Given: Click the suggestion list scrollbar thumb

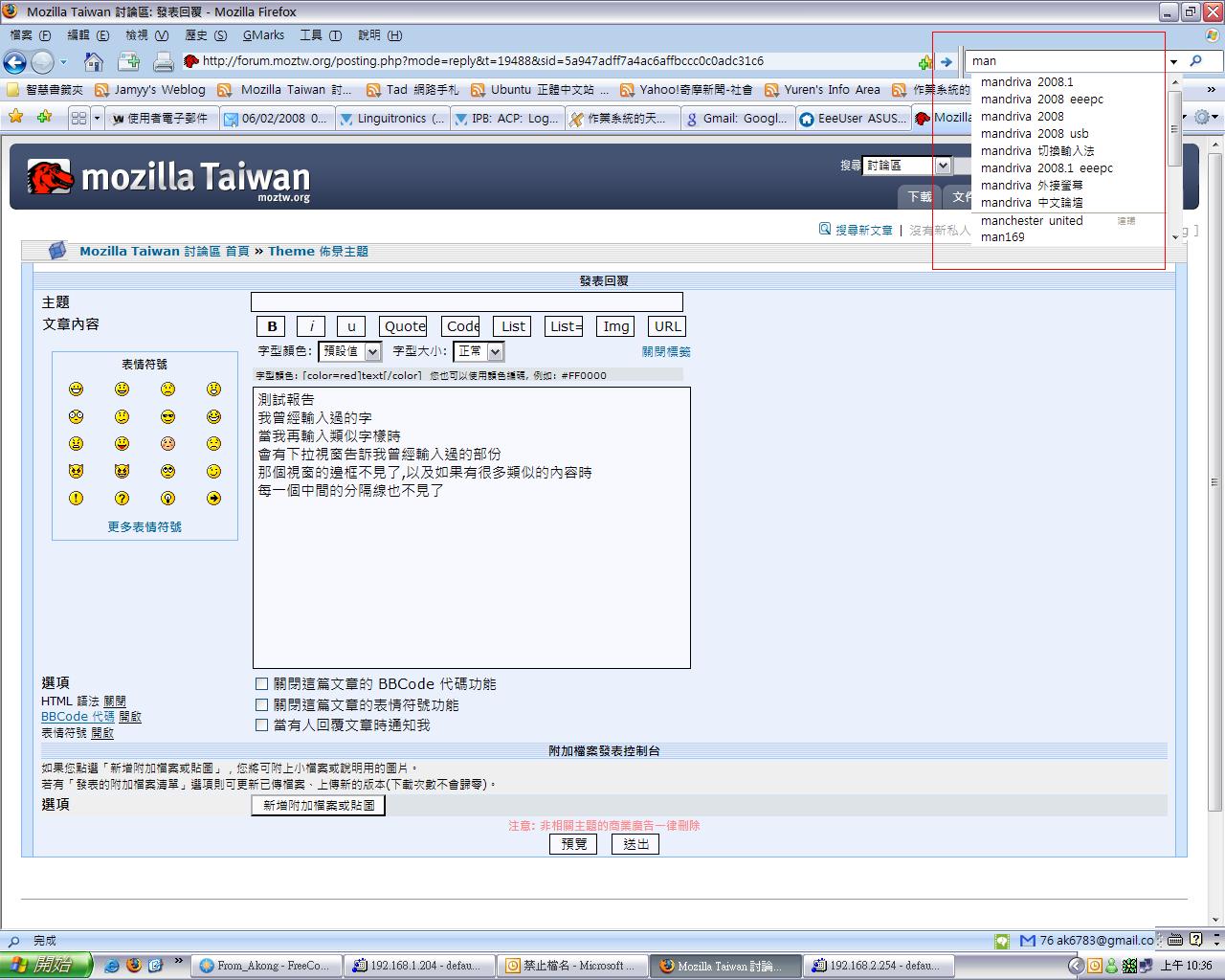Looking at the screenshot, I should (x=1174, y=130).
